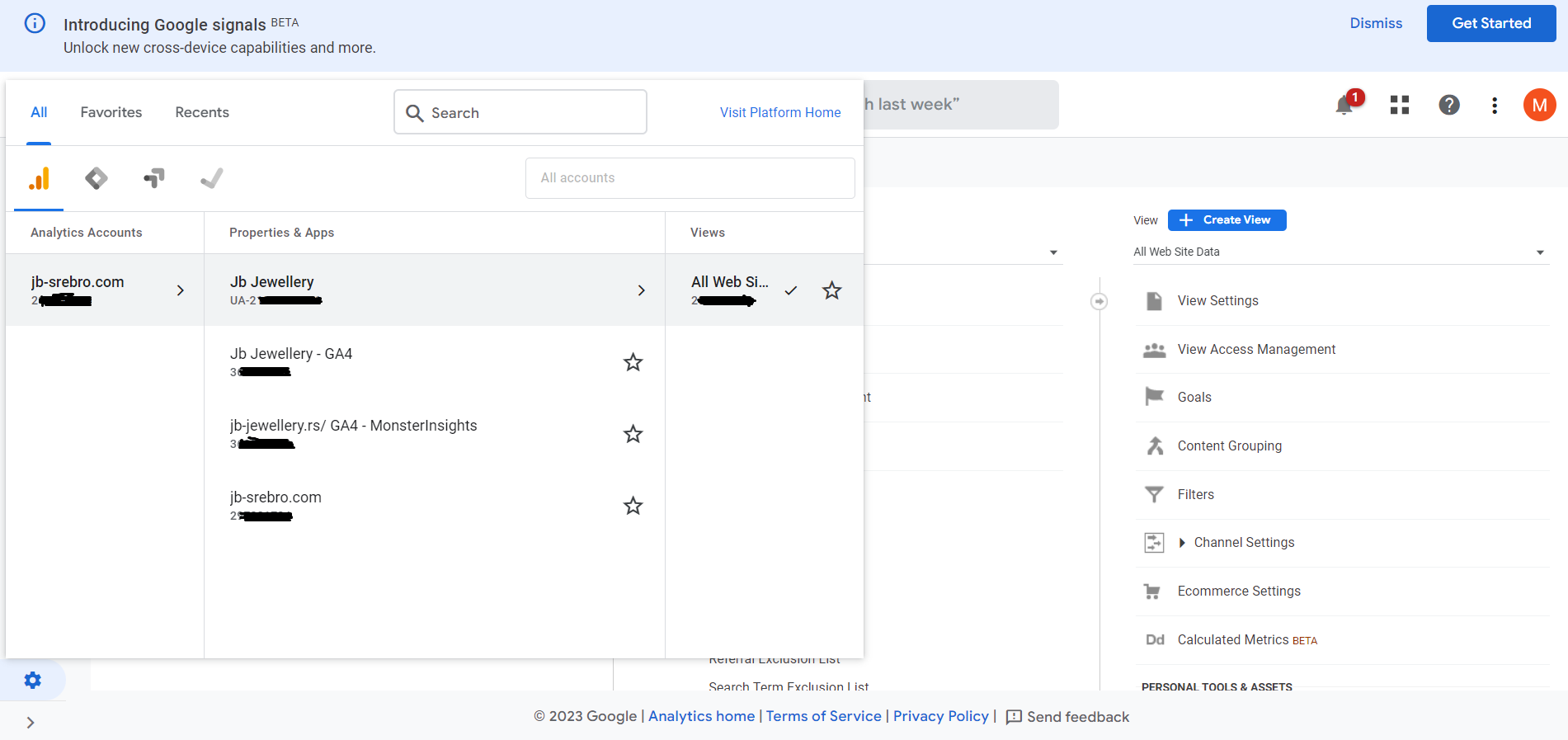Open Ecommerce Settings
The image size is (1568, 740).
(x=1239, y=591)
